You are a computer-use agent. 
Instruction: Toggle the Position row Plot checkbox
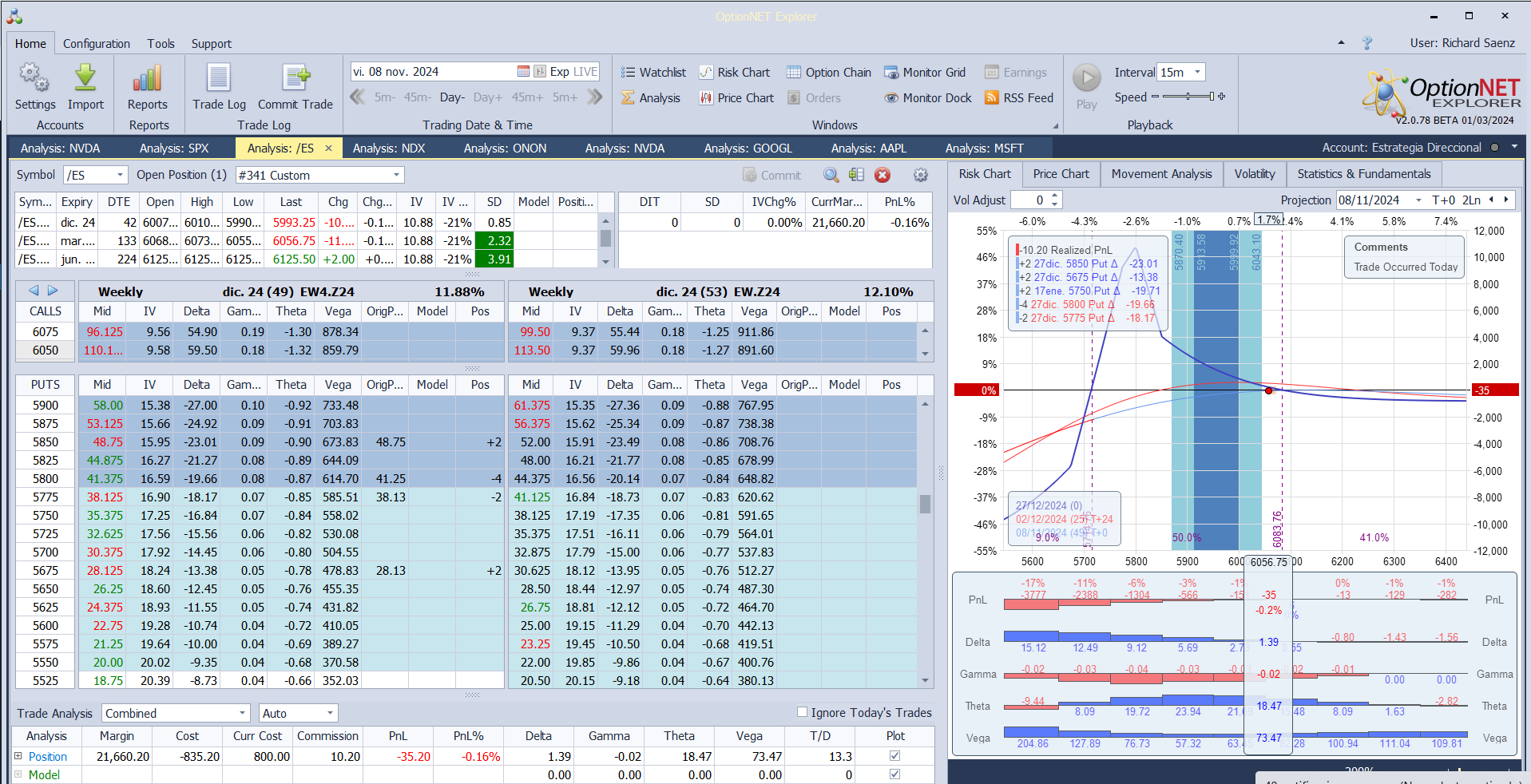tap(894, 756)
